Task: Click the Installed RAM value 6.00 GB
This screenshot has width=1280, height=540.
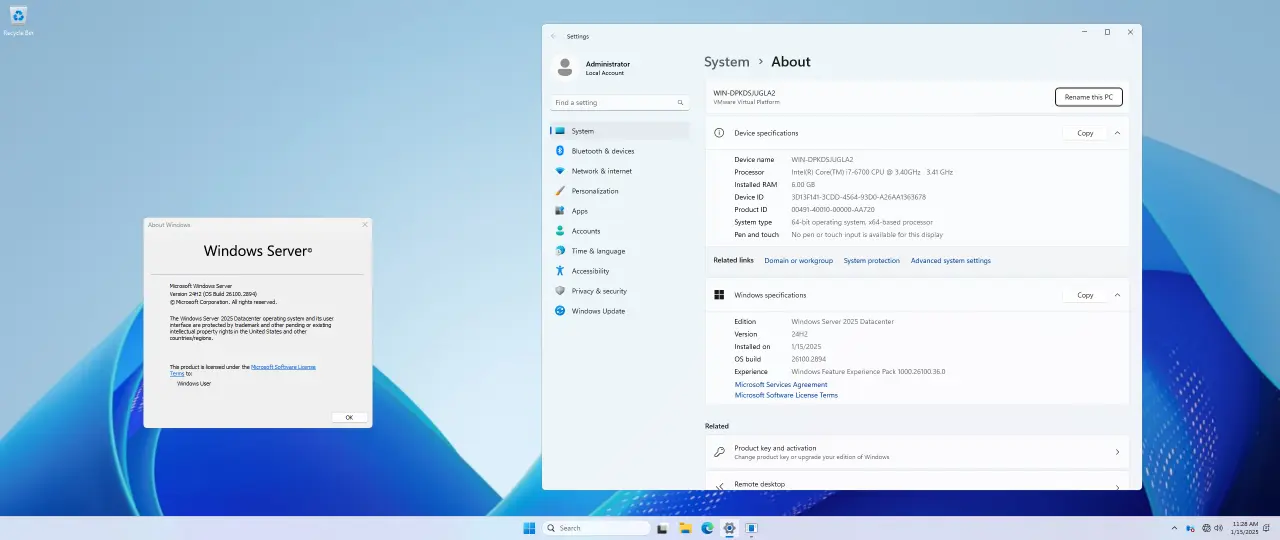Action: pyautogui.click(x=803, y=185)
